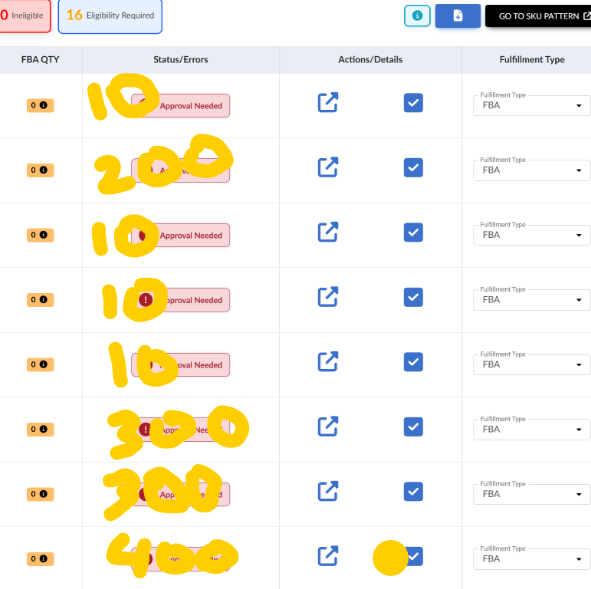The image size is (591, 589).
Task: Click the fifth row's Approval Needed badge
Action: [x=180, y=365]
